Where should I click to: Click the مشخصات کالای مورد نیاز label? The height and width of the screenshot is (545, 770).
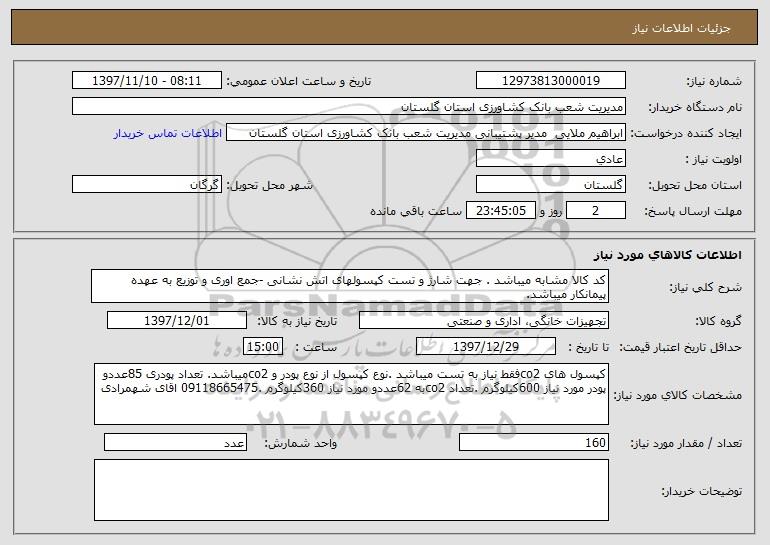[x=678, y=395]
